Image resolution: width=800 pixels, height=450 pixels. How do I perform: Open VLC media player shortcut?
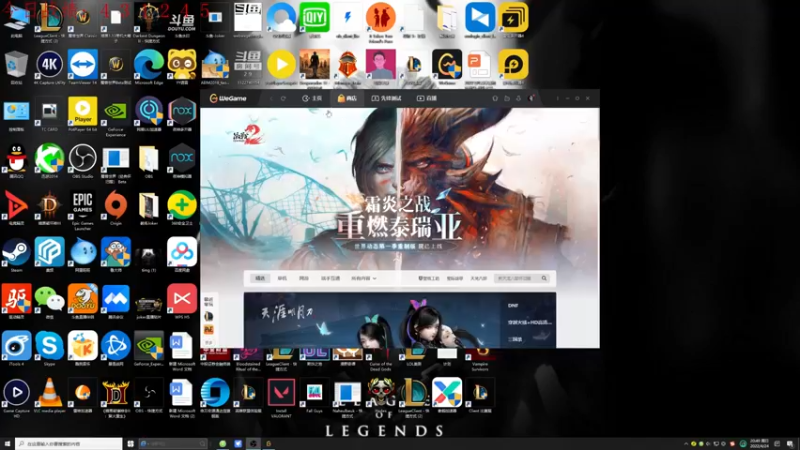(x=49, y=395)
